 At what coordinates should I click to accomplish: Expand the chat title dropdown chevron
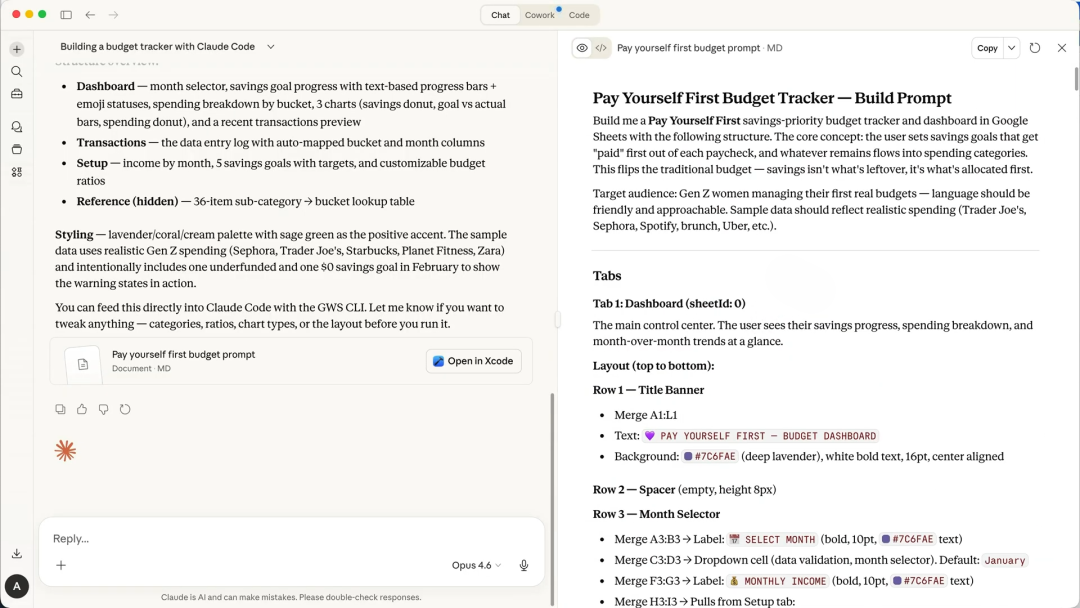[271, 47]
